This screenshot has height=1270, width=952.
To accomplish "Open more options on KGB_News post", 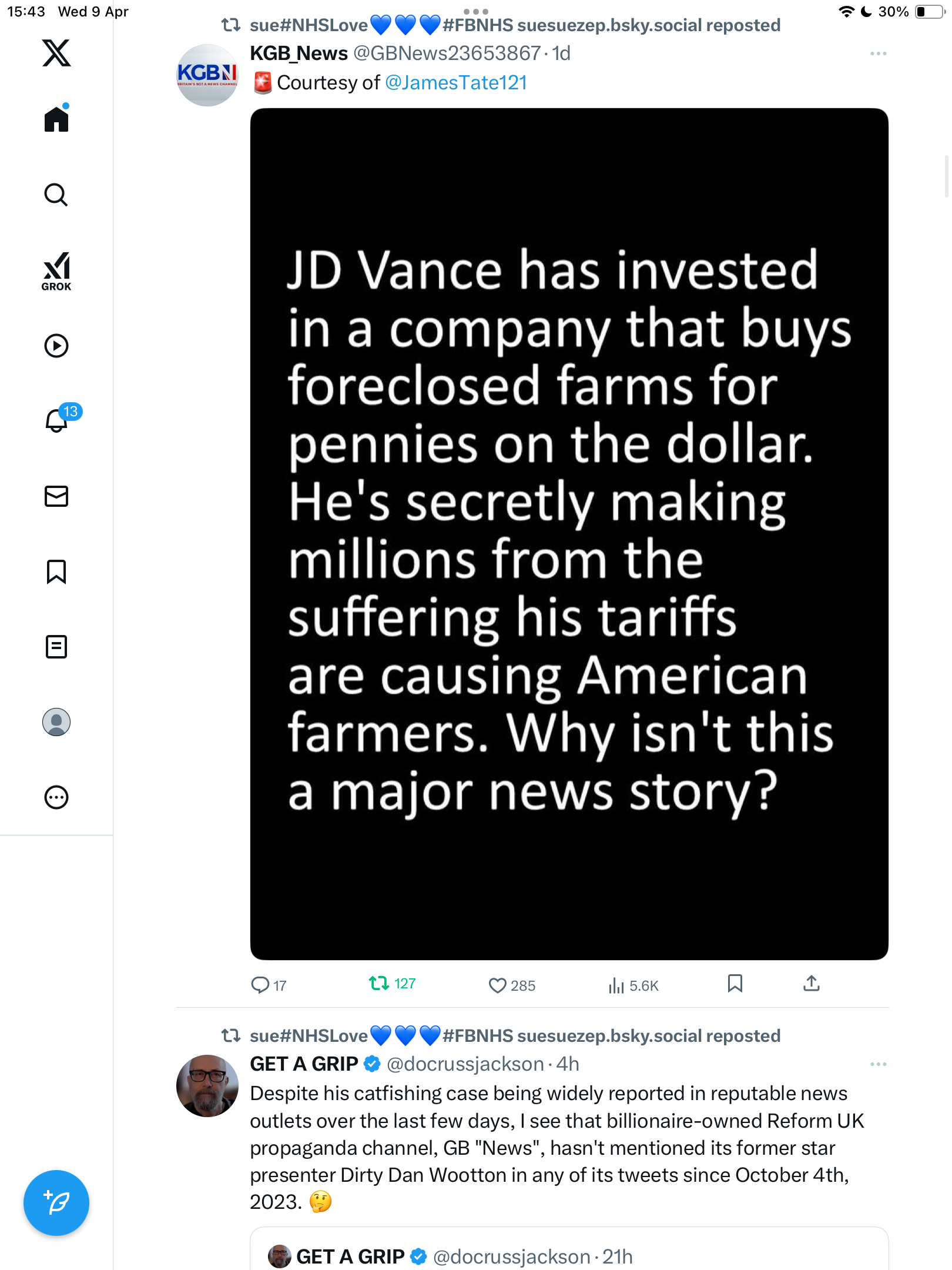I will (878, 54).
